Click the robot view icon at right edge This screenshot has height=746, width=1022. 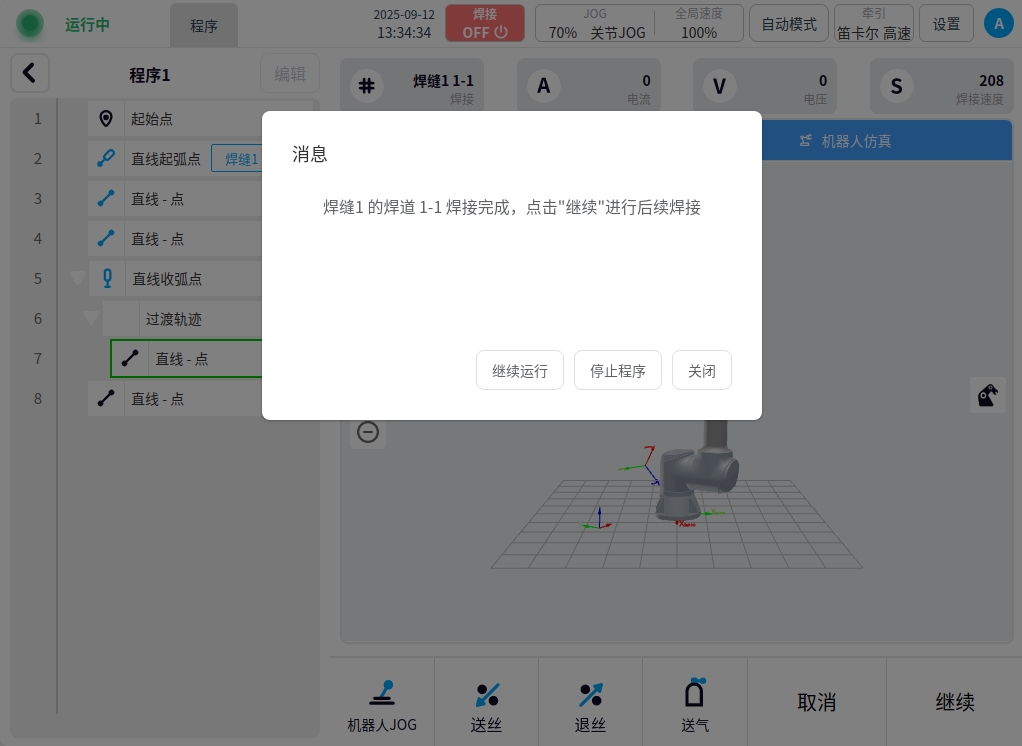point(987,395)
